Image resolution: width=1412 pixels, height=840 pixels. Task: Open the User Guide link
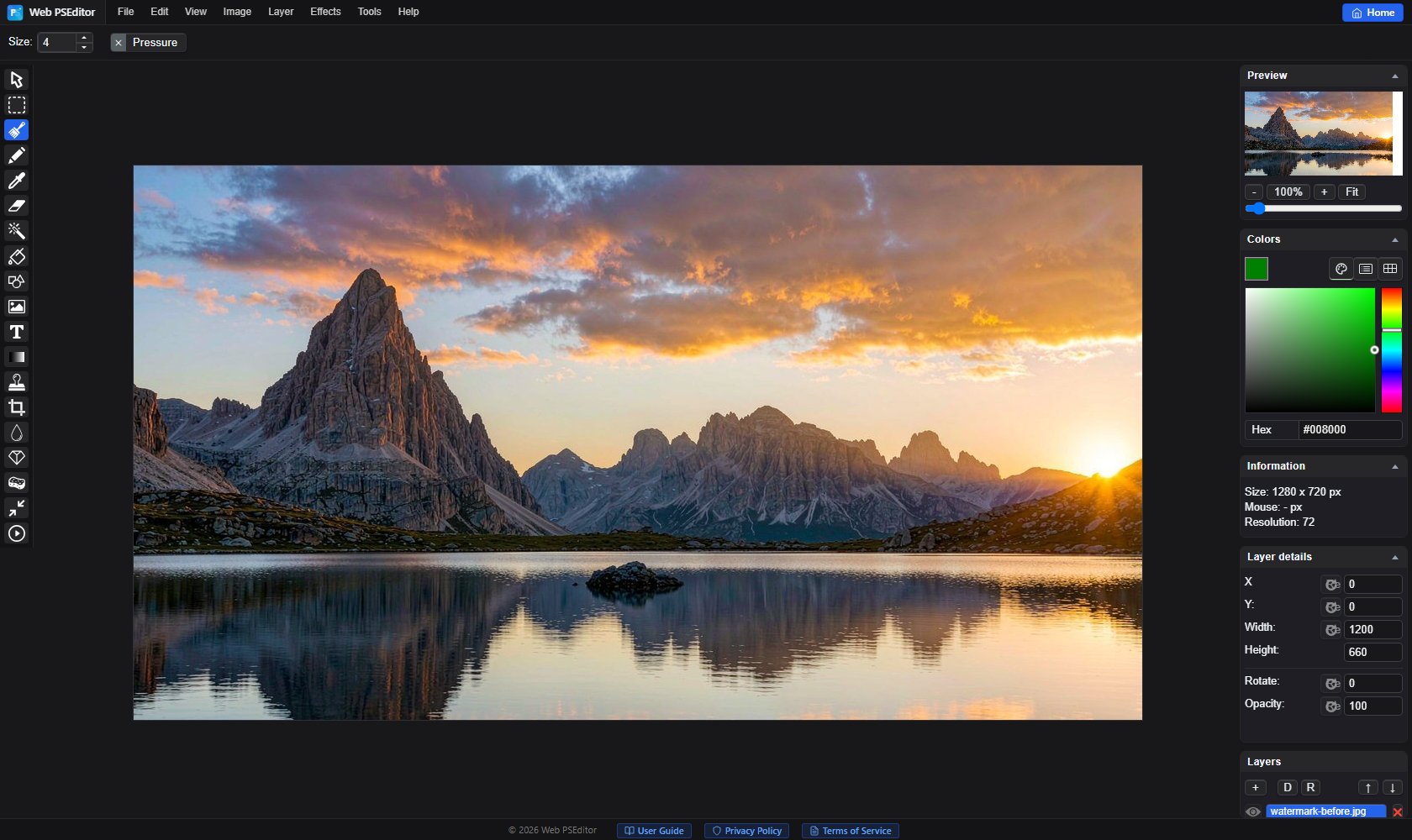[654, 831]
